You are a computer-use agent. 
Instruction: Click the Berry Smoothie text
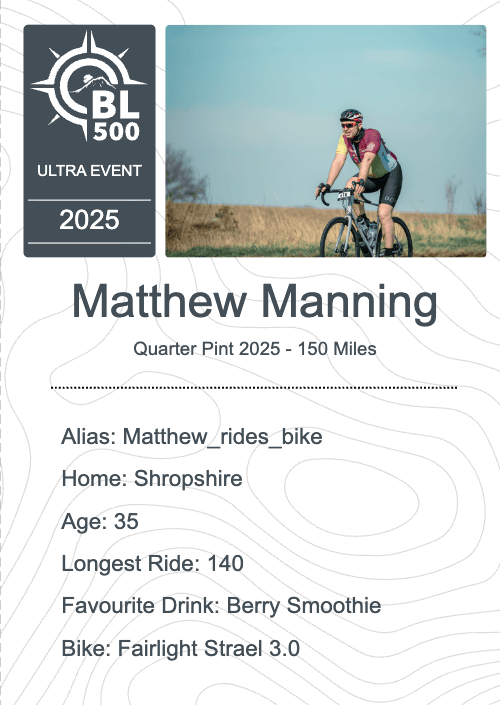pos(304,606)
